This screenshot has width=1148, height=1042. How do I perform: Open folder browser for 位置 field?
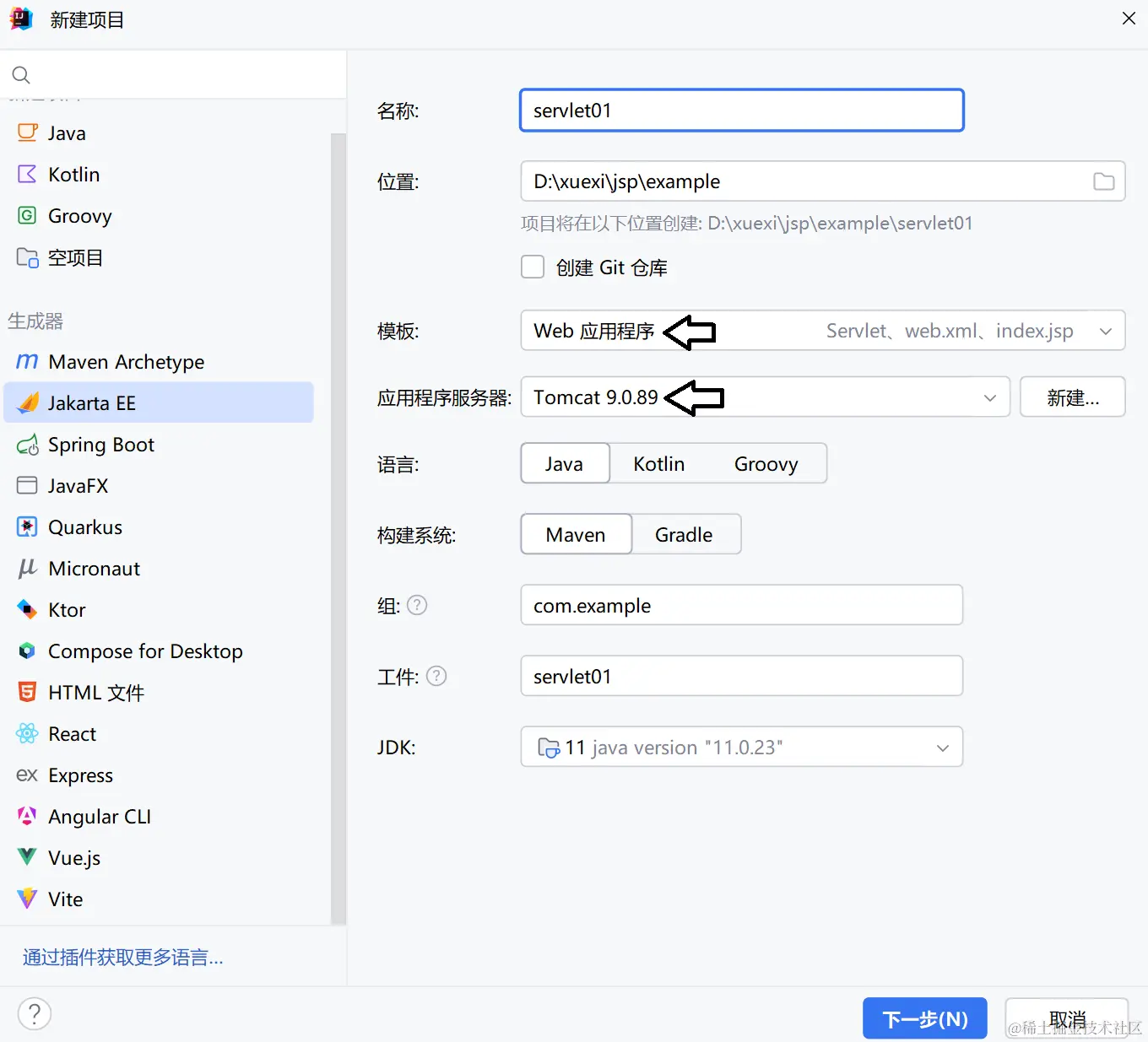pos(1104,181)
